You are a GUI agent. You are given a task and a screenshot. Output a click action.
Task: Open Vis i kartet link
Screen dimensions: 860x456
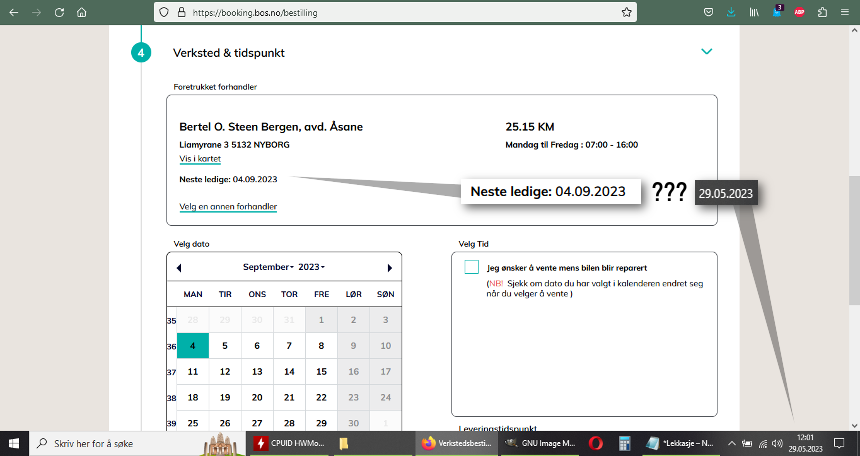[x=200, y=159]
